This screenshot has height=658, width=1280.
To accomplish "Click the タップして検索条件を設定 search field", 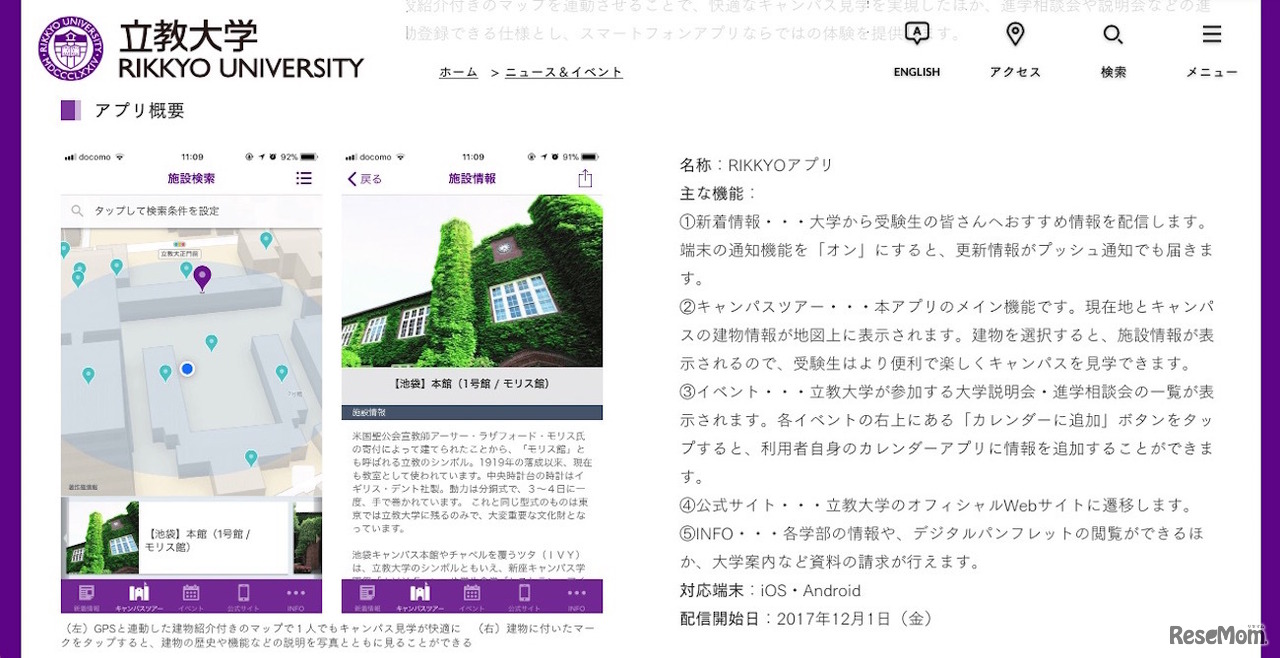I will (x=191, y=211).
